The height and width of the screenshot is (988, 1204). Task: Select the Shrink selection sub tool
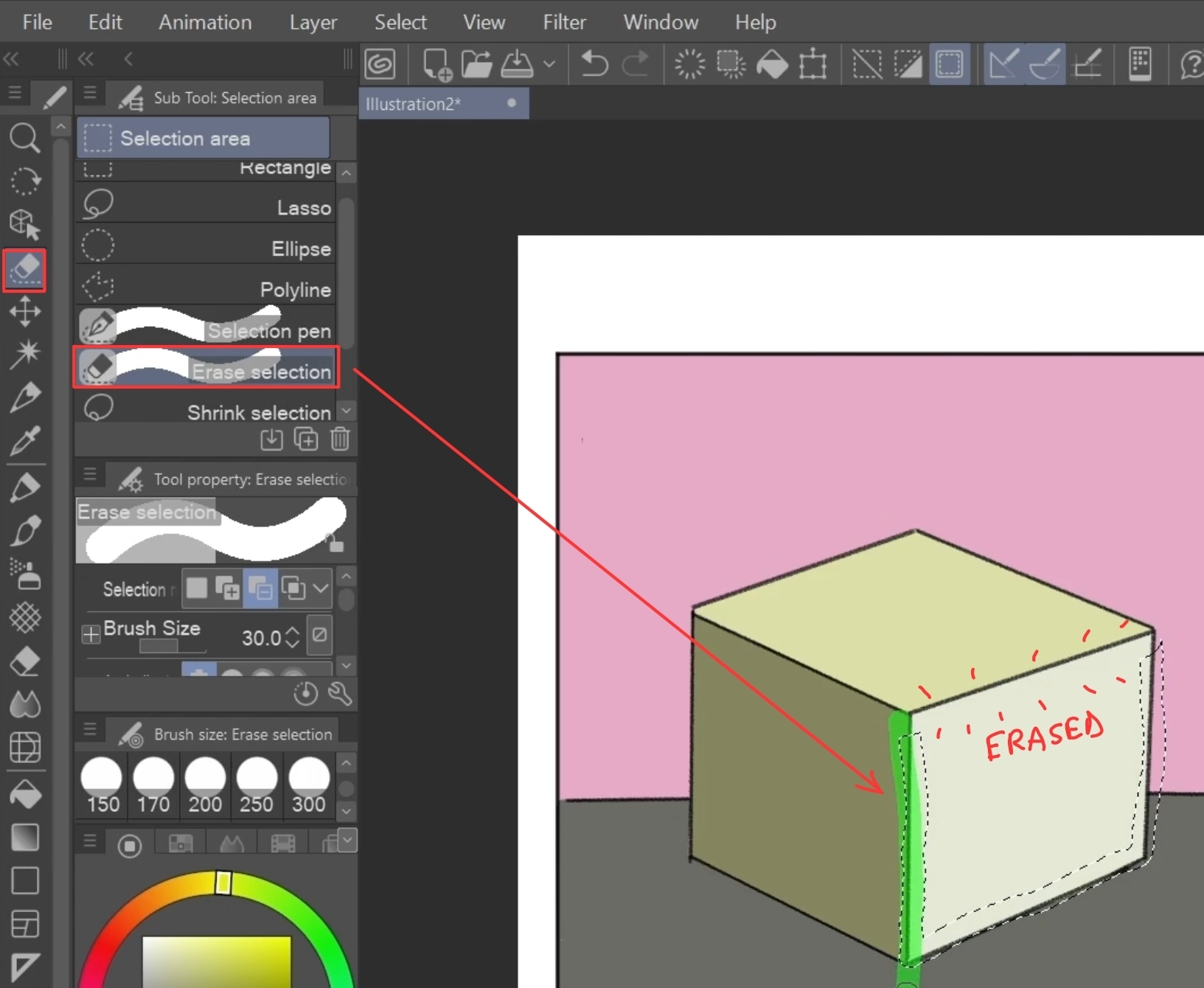coord(206,412)
